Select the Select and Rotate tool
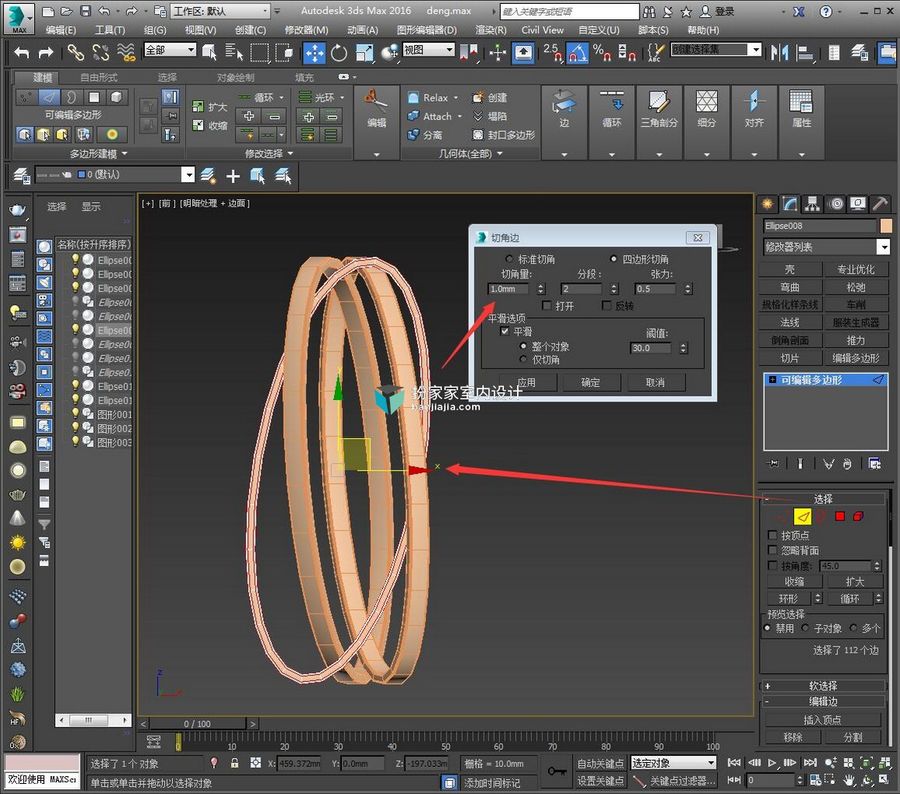Image resolution: width=900 pixels, height=794 pixels. (339, 53)
